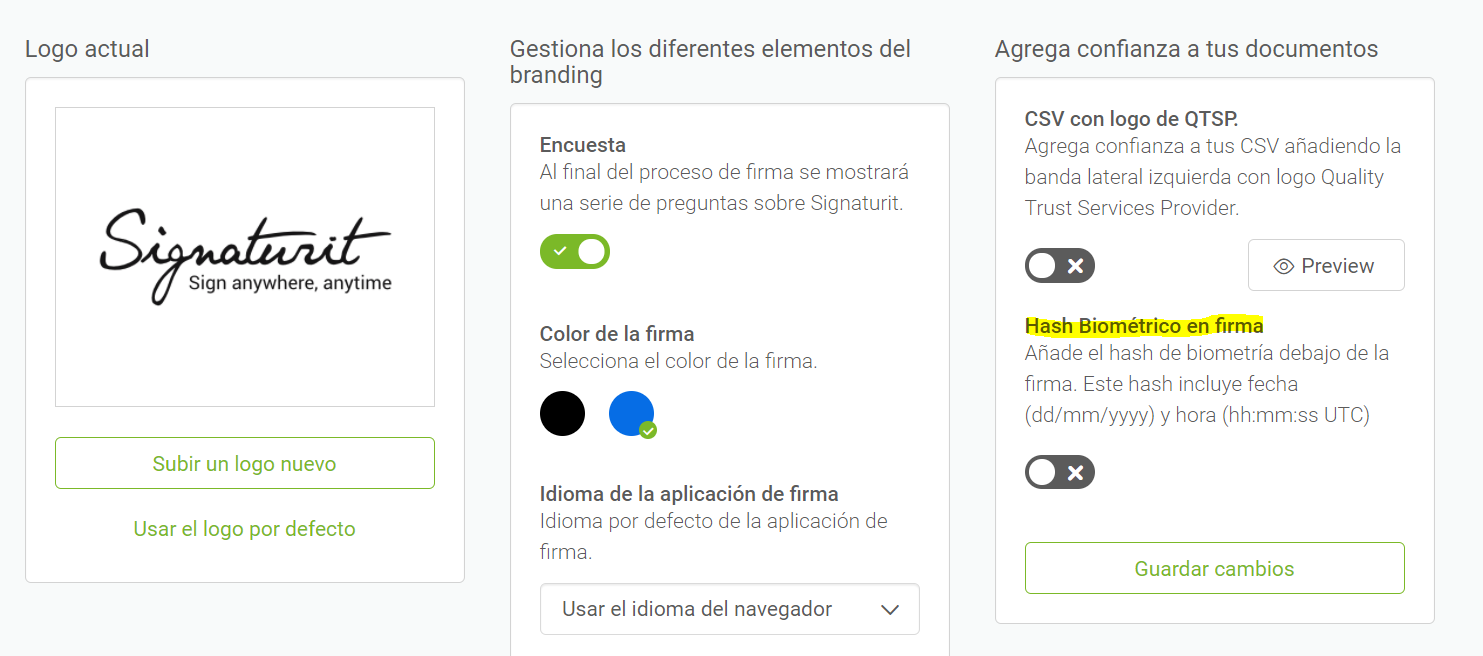Click the CSV con logo de QTSP heading
Viewport: 1483px width, 656px height.
[1132, 119]
